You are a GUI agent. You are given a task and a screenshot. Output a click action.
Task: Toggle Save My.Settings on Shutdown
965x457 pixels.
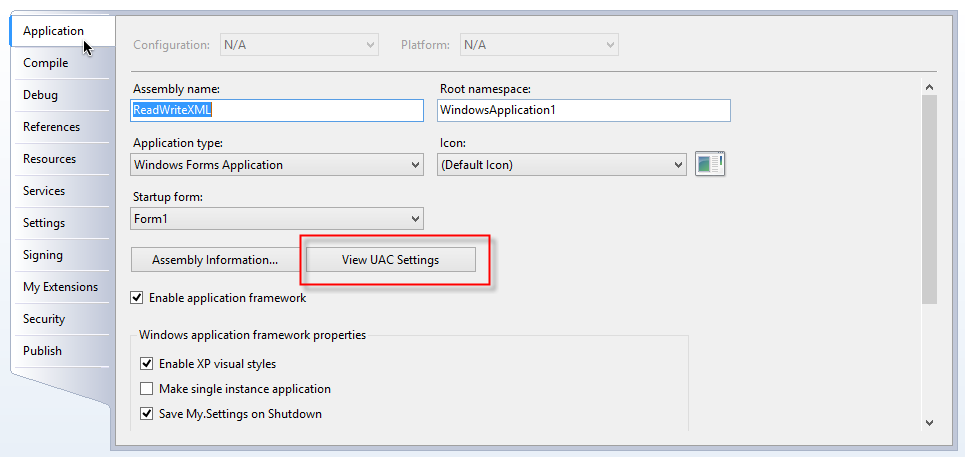(x=148, y=414)
